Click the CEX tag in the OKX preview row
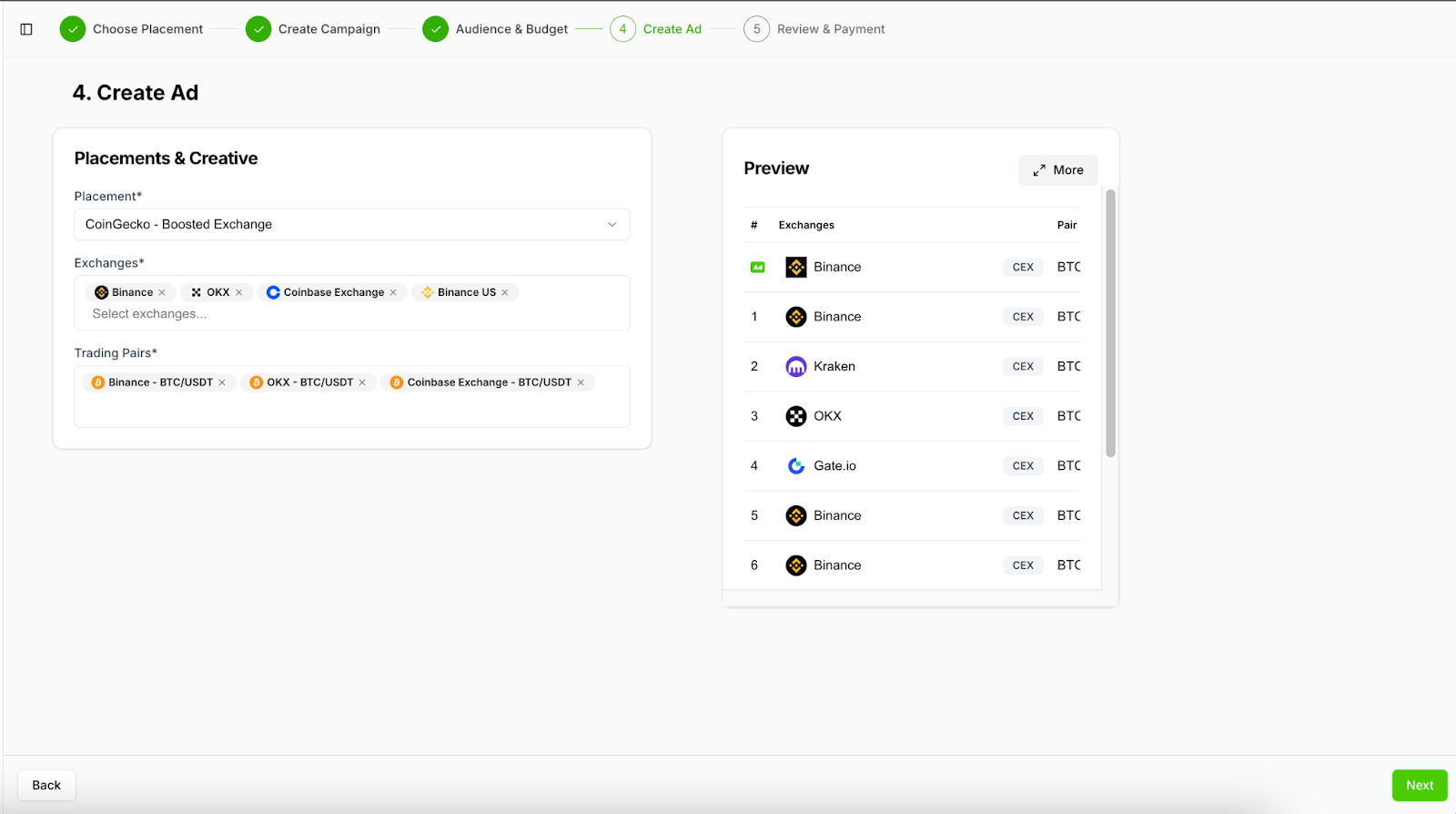 [x=1023, y=416]
